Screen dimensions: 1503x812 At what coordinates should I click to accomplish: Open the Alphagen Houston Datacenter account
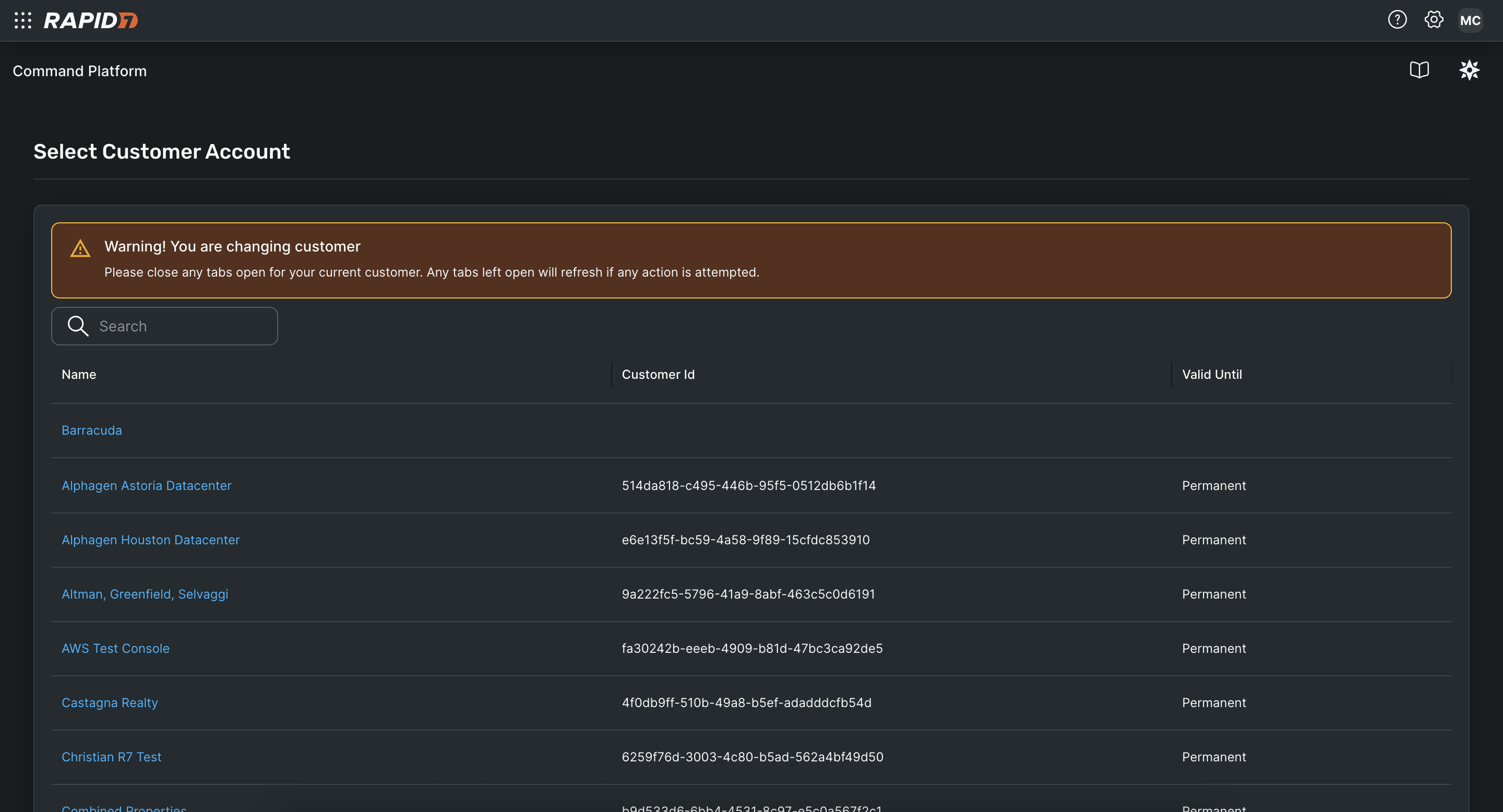[x=150, y=540]
